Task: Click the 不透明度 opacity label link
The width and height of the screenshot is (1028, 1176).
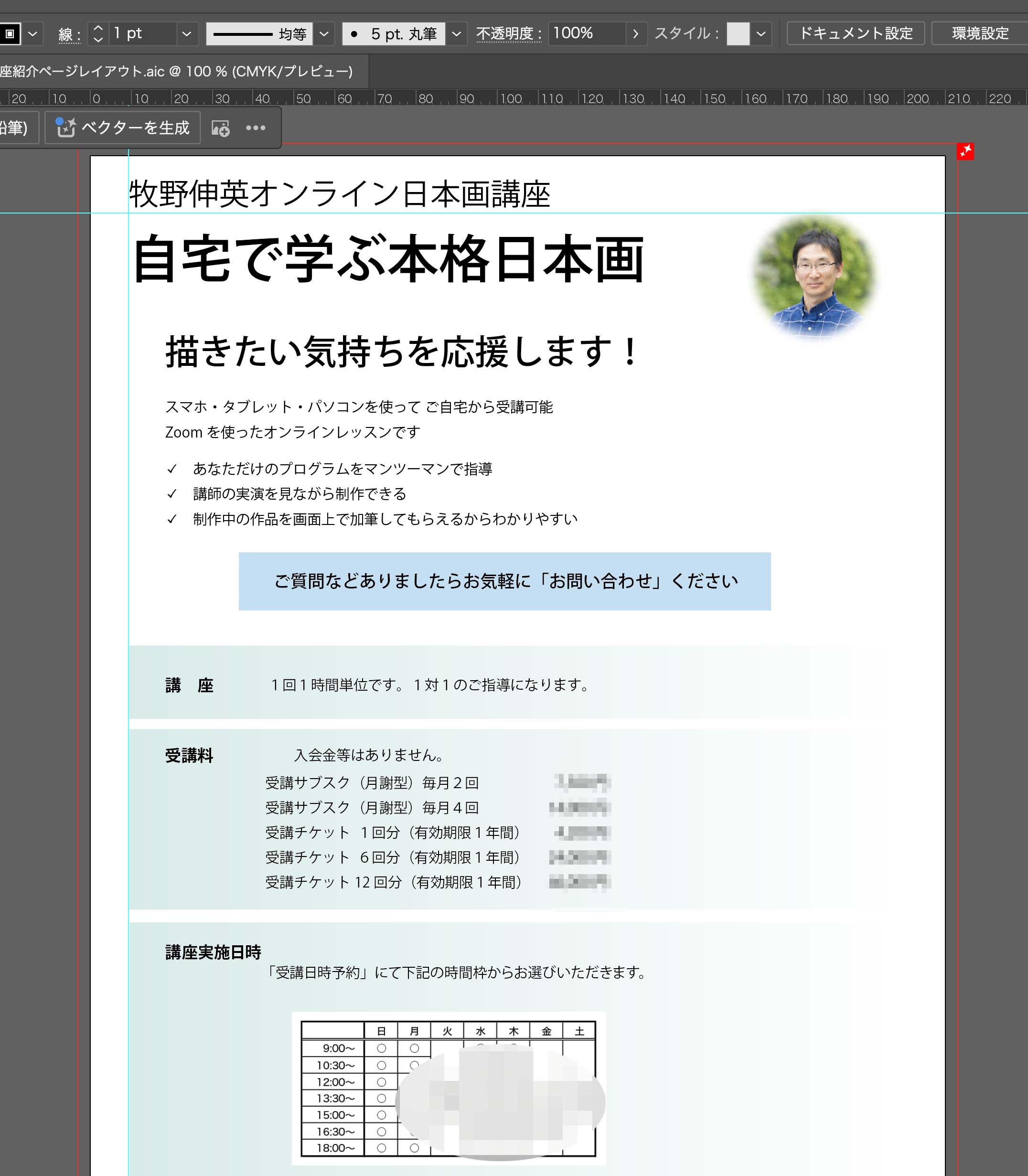Action: pos(508,34)
